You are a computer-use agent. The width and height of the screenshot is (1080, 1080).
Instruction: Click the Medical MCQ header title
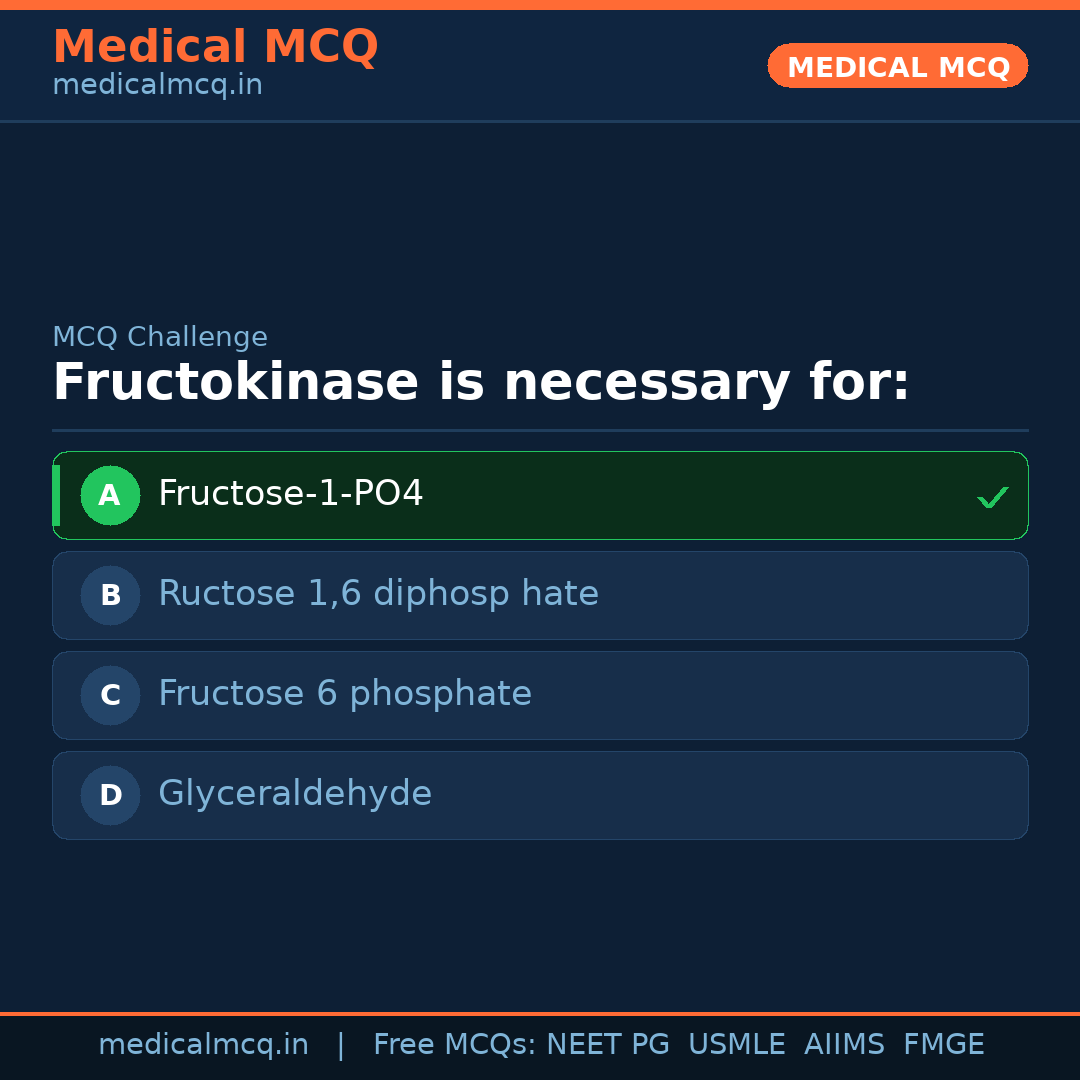[215, 47]
